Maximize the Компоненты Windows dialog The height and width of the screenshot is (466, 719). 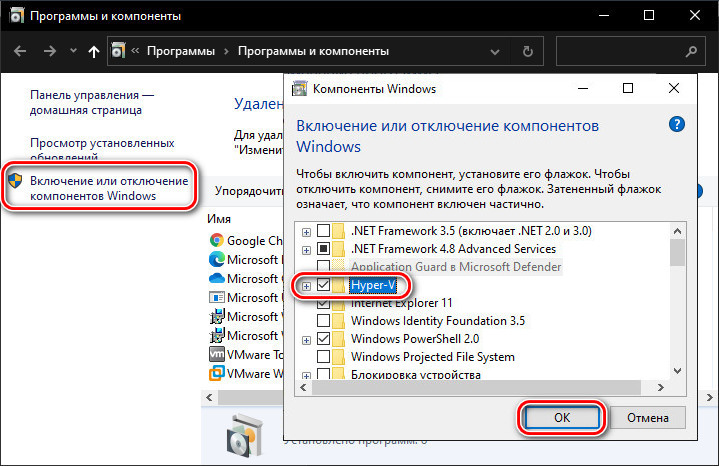628,88
